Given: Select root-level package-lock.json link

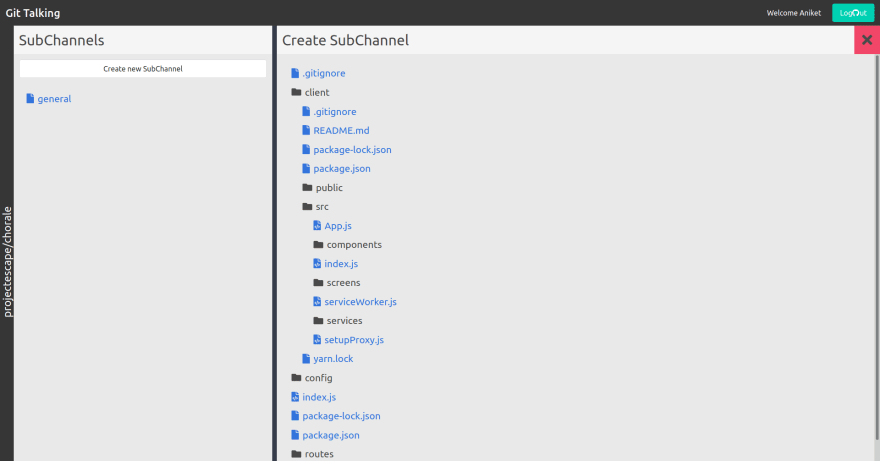Looking at the screenshot, I should coord(341,416).
